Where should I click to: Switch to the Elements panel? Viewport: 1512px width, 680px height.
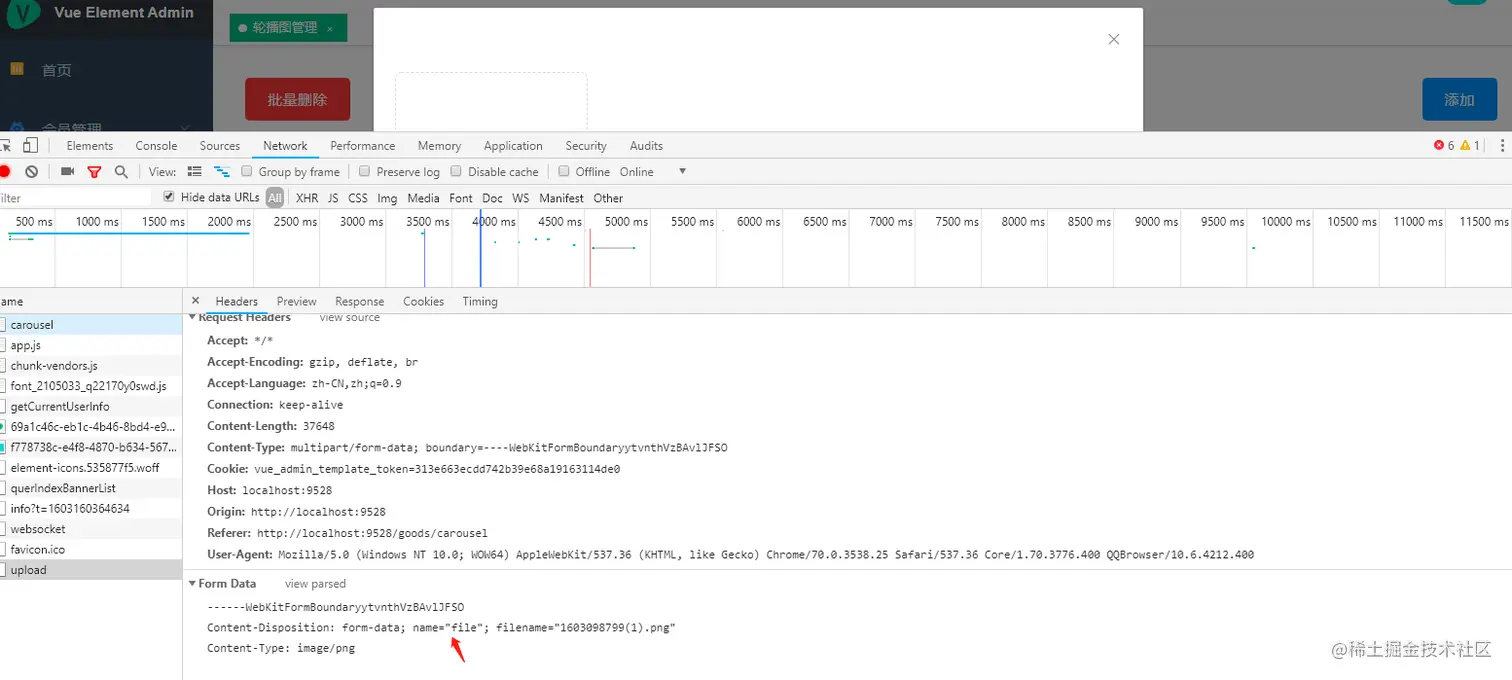(x=90, y=146)
